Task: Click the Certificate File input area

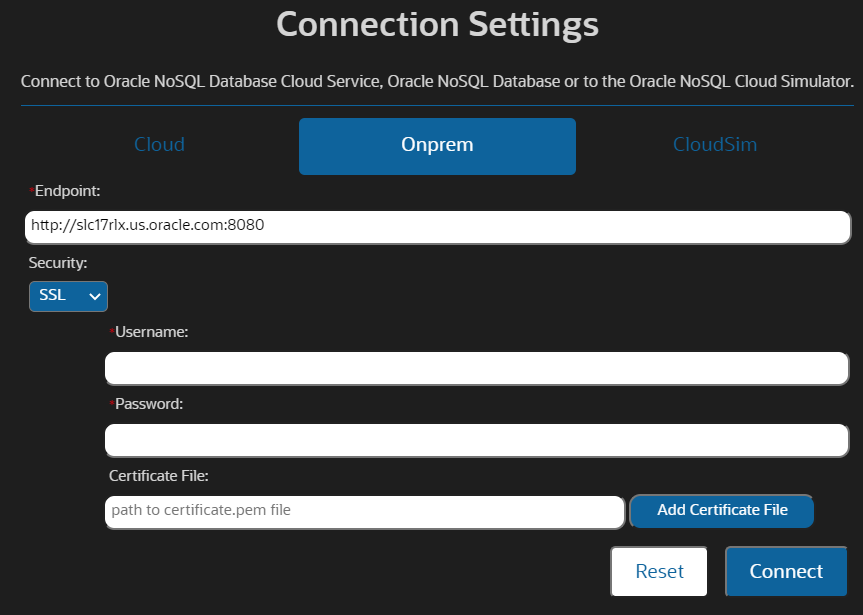Action: 364,511
